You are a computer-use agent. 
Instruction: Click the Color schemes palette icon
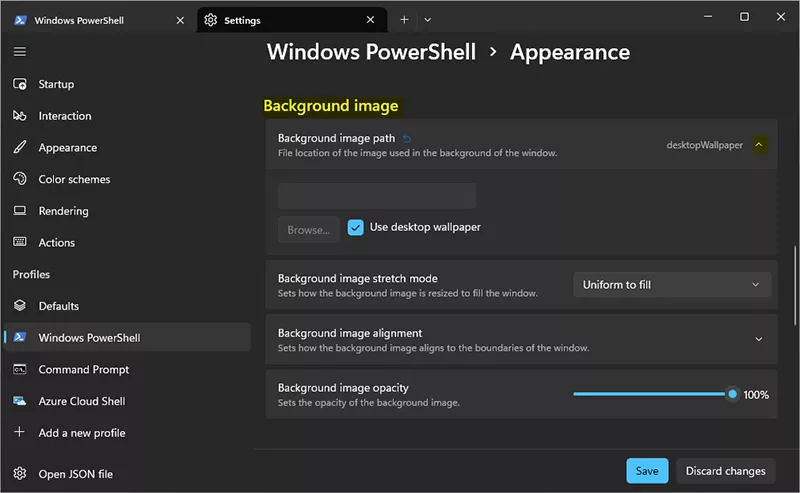[x=19, y=179]
